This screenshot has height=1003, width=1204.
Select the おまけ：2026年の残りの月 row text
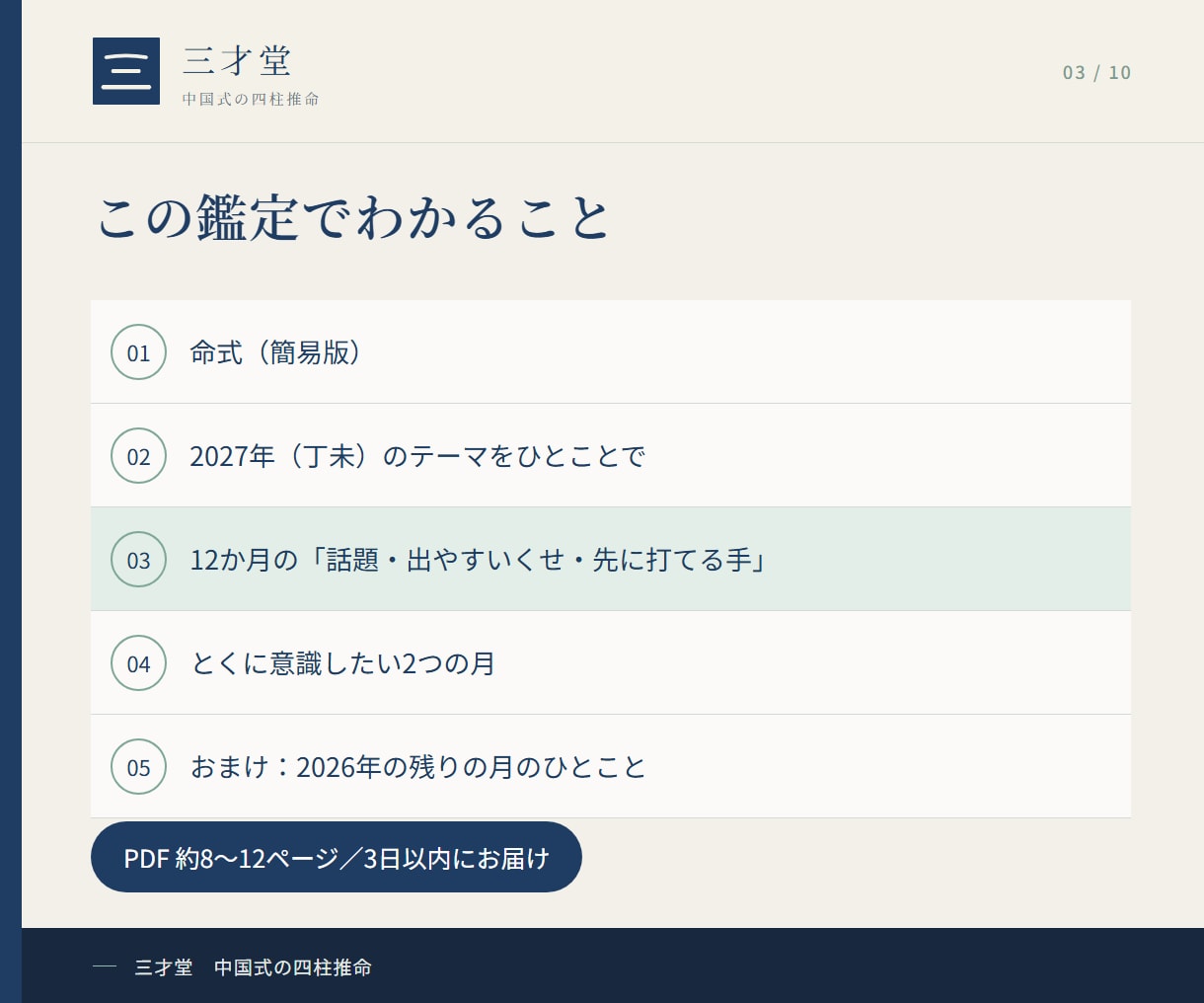(x=417, y=767)
